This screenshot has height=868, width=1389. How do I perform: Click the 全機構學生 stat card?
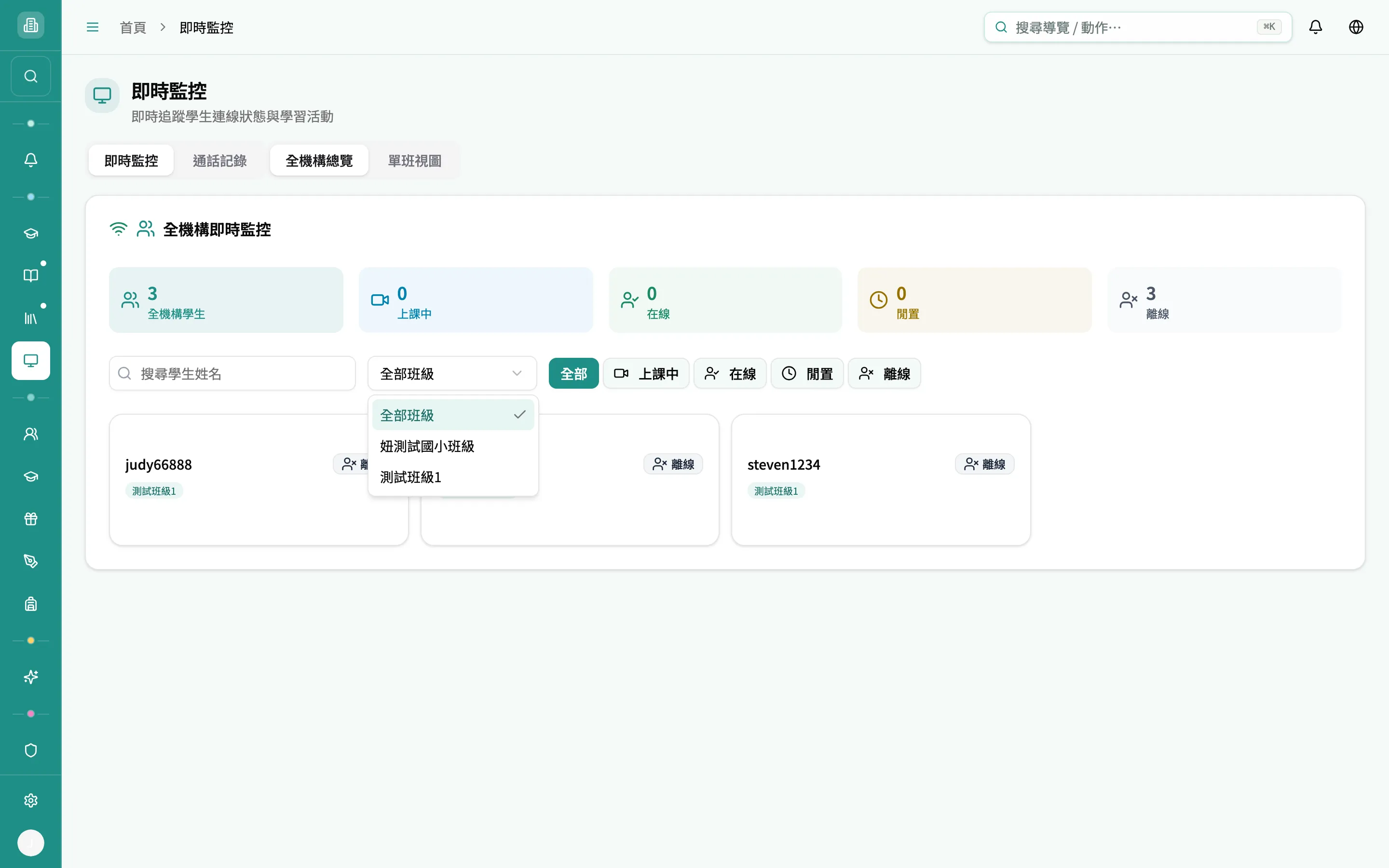tap(226, 299)
